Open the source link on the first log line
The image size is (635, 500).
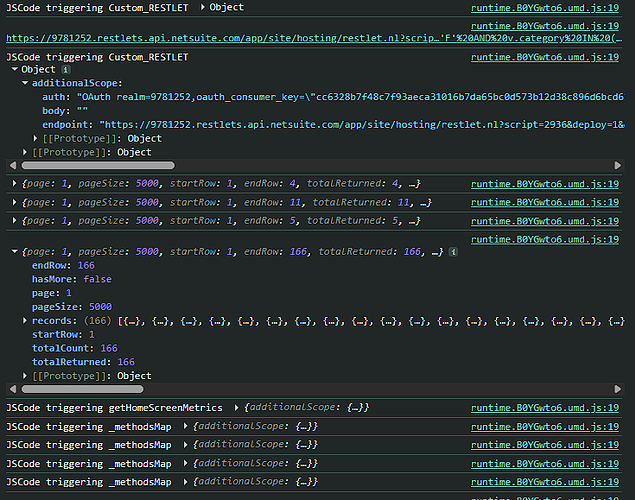[544, 8]
